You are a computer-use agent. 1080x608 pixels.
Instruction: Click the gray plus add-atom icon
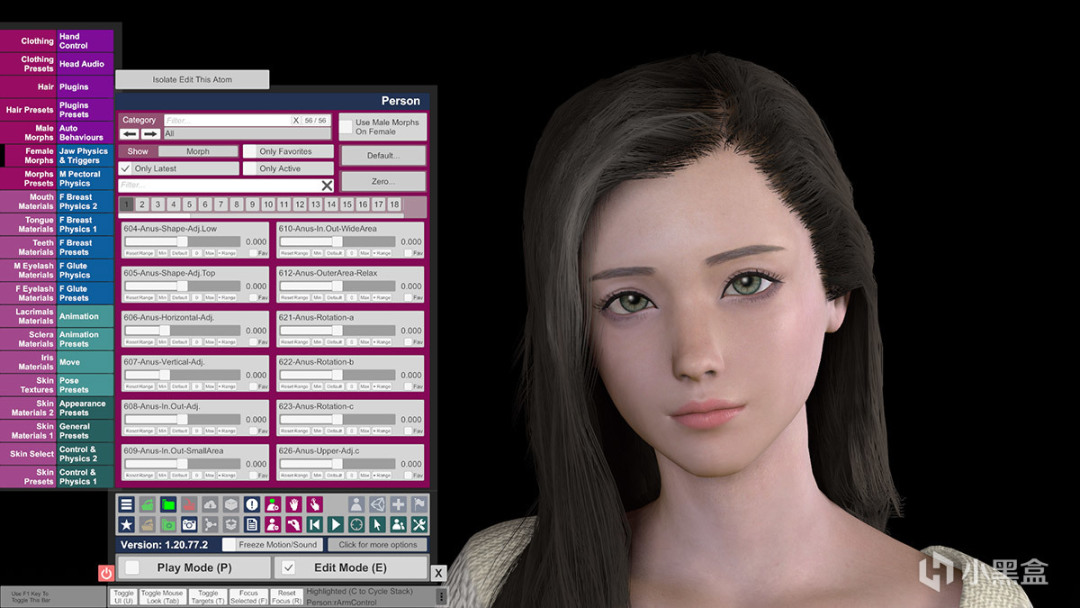click(398, 505)
